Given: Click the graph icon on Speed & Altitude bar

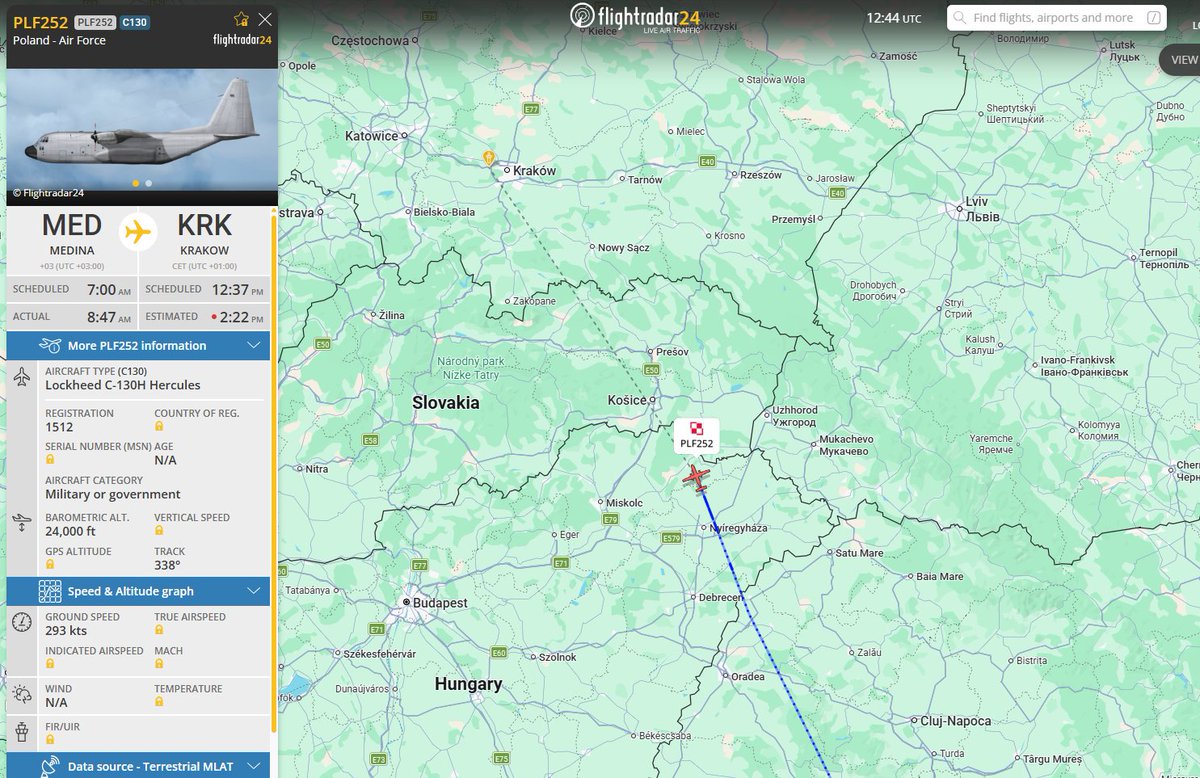Looking at the screenshot, I should pos(50,591).
